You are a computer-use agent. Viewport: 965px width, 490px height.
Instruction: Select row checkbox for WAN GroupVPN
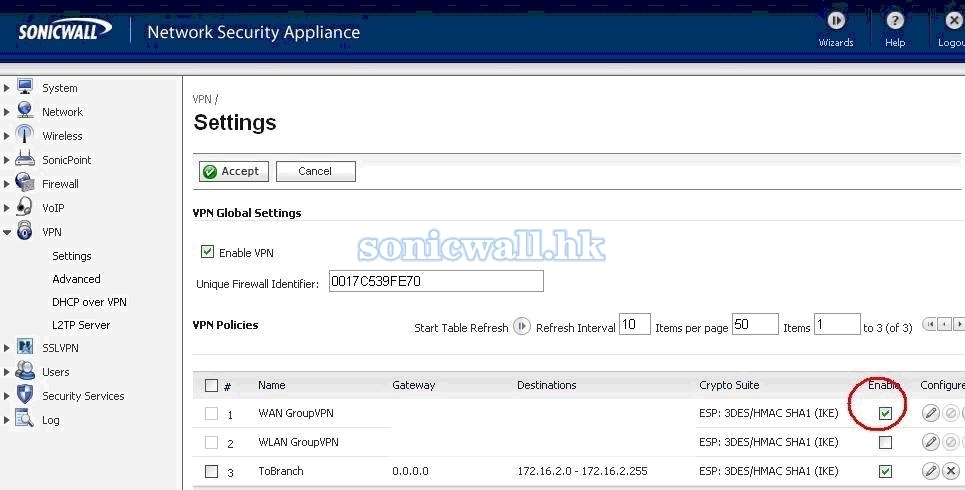click(x=211, y=413)
